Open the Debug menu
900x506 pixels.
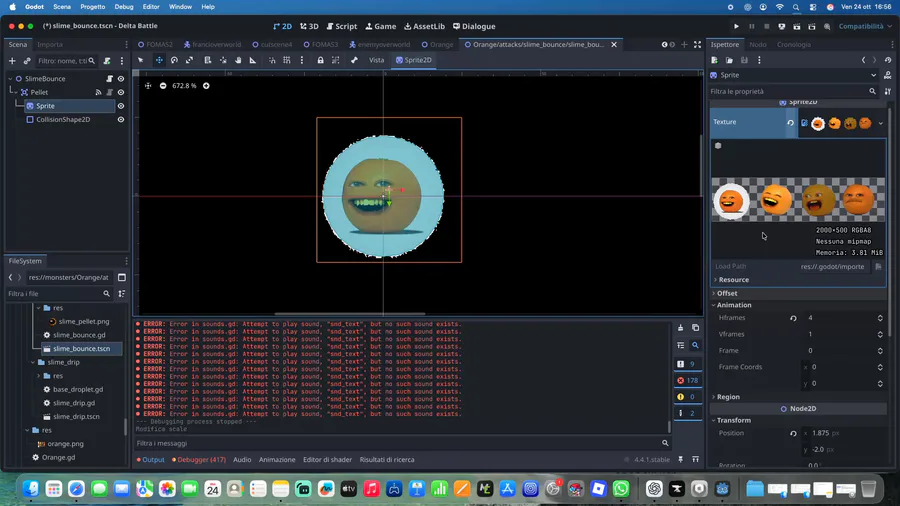123,7
